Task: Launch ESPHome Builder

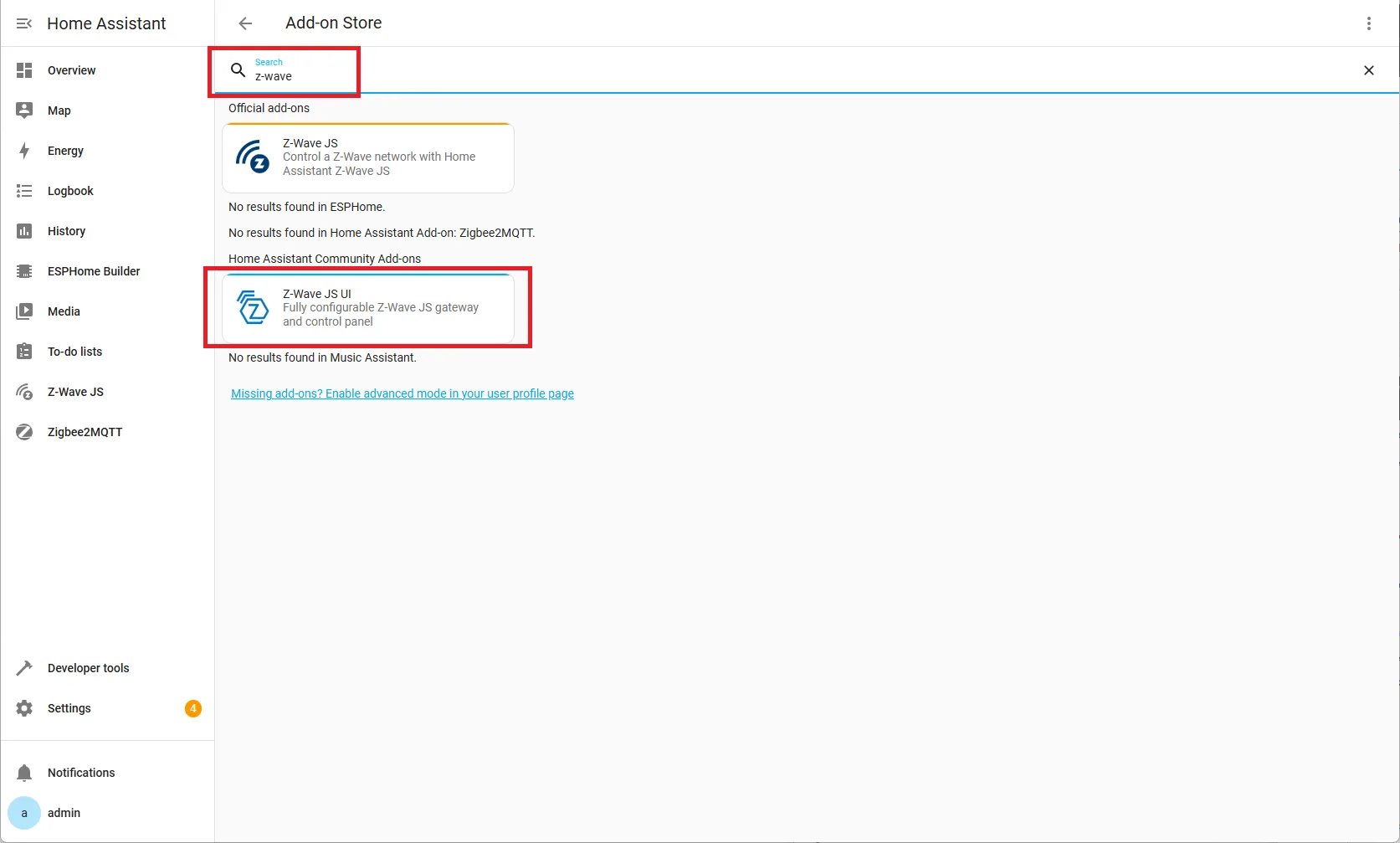Action: [x=93, y=271]
